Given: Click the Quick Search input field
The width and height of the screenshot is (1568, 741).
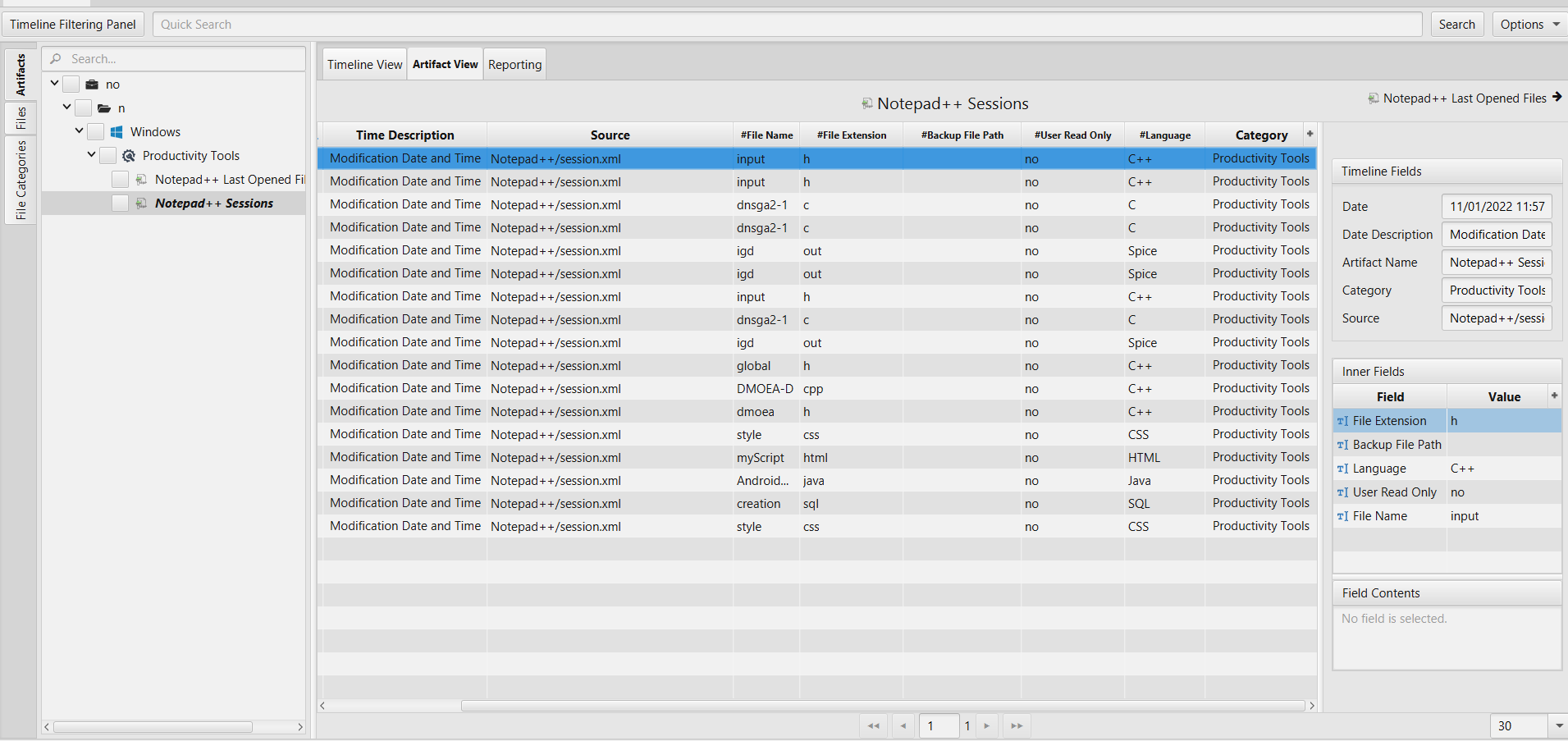Looking at the screenshot, I should pyautogui.click(x=787, y=25).
